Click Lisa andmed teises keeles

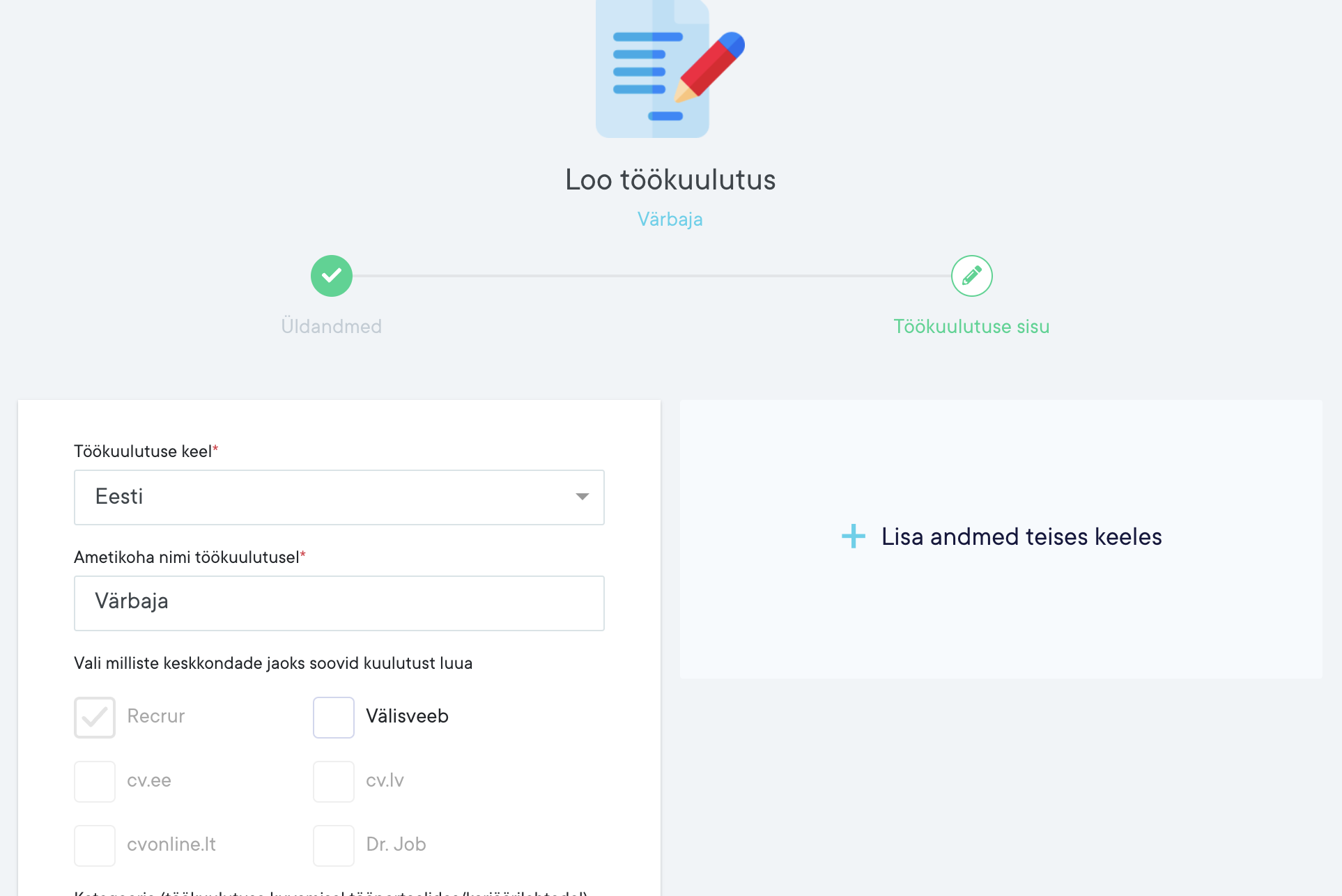click(x=1021, y=536)
